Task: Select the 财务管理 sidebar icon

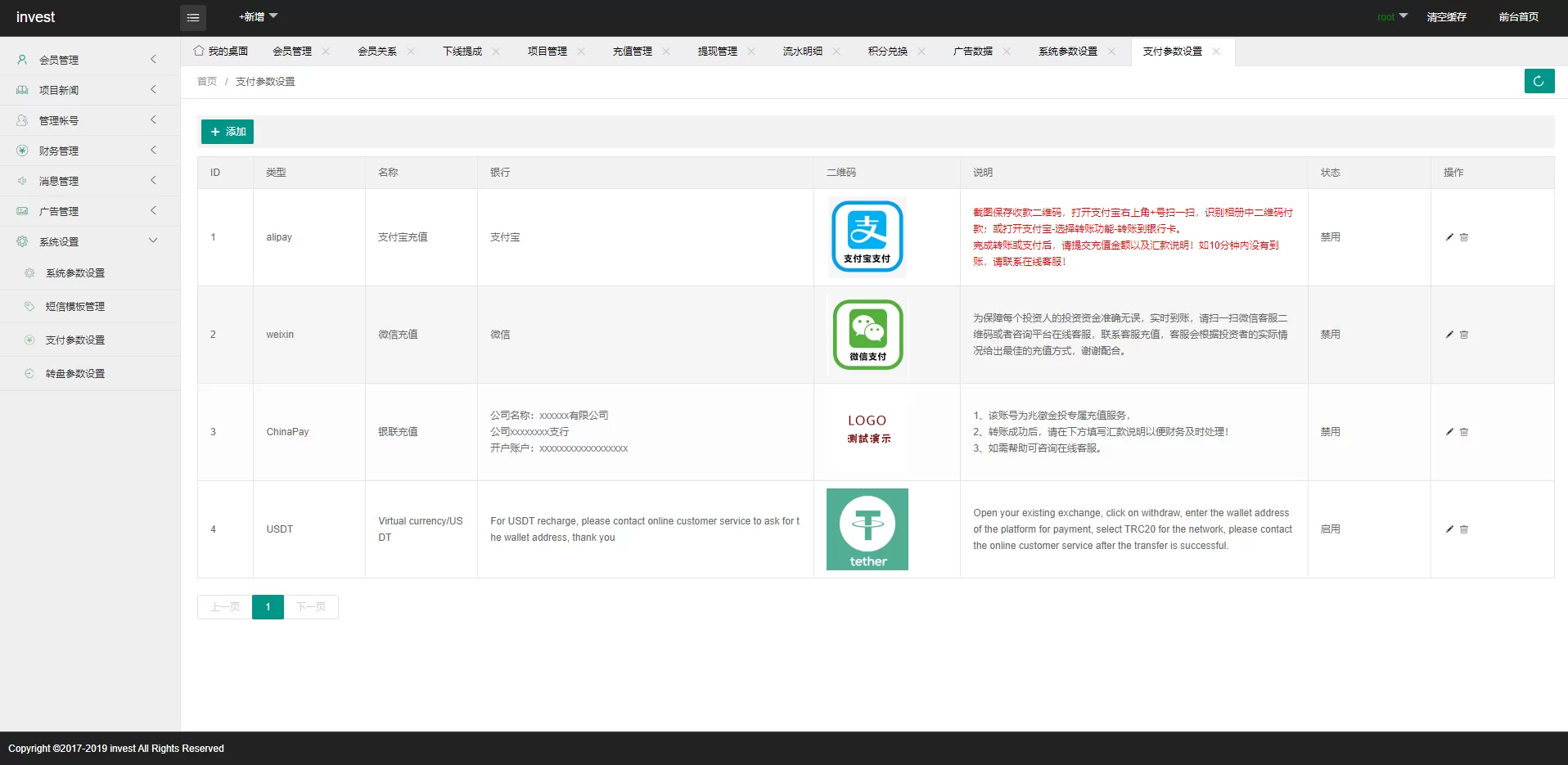Action: (21, 150)
